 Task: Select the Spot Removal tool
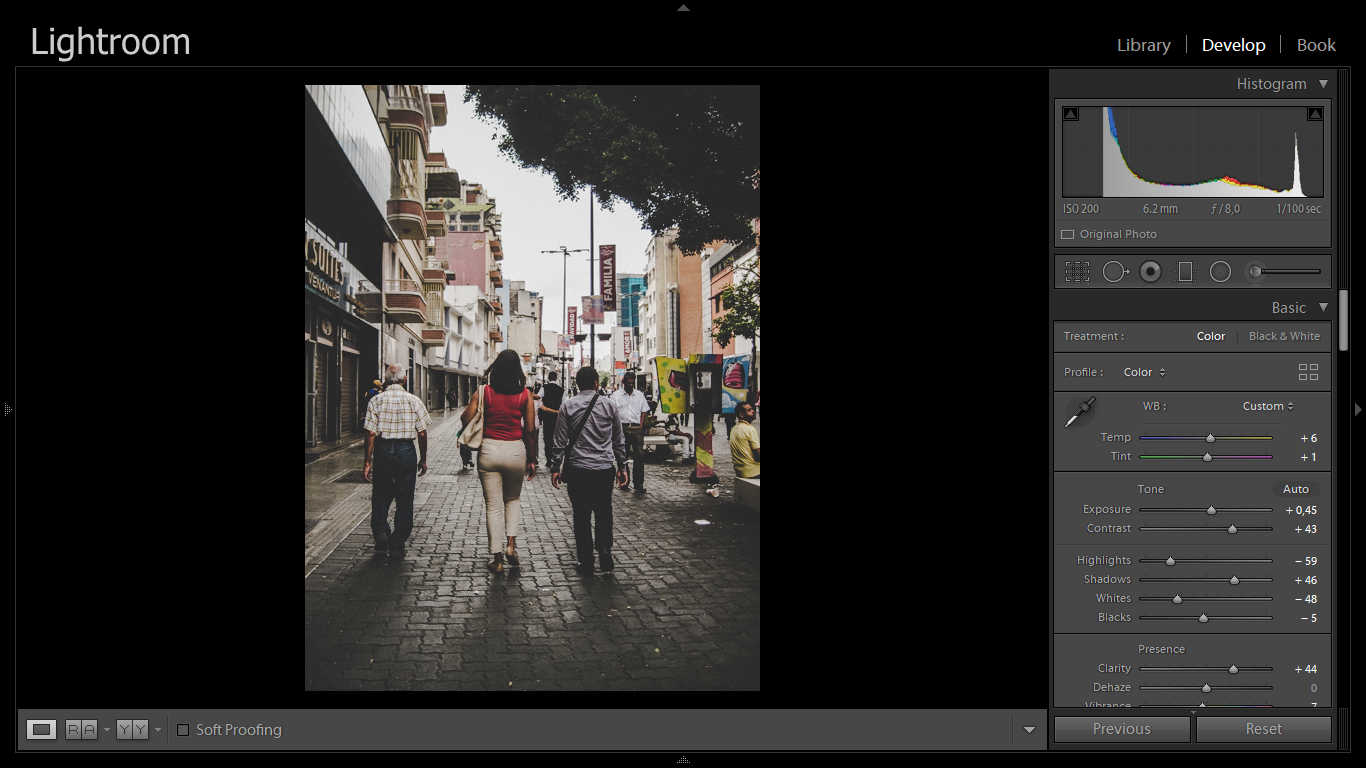pos(1115,271)
